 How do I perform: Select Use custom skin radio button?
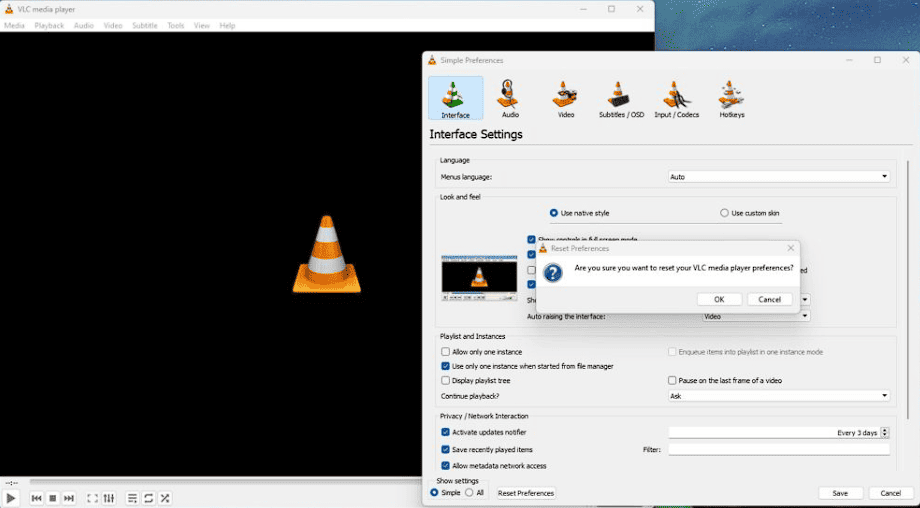tap(724, 213)
